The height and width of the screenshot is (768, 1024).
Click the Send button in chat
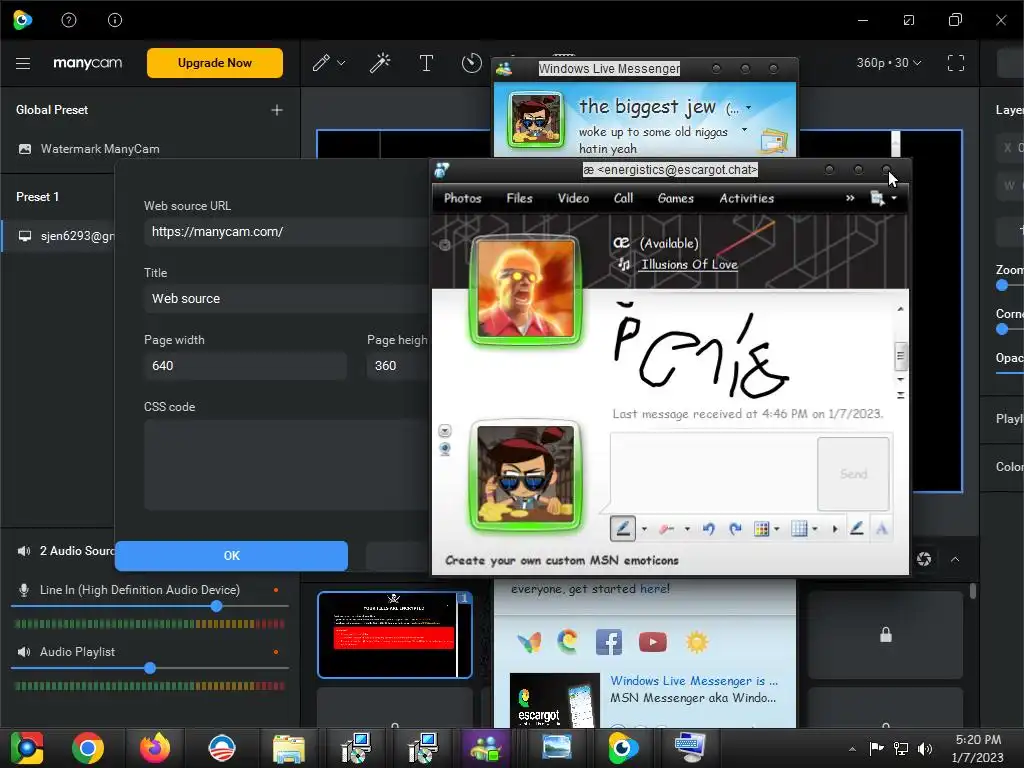tap(853, 474)
